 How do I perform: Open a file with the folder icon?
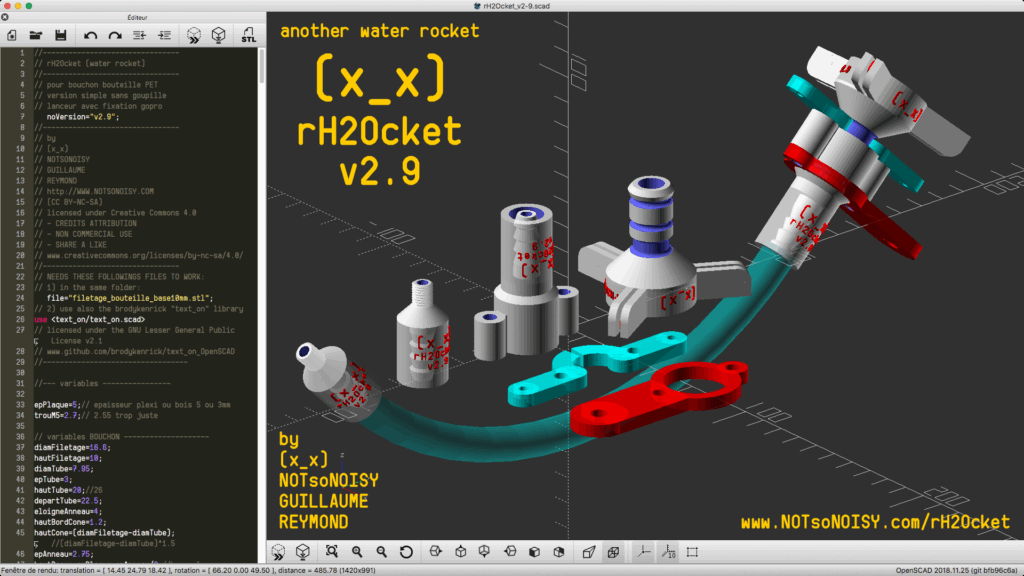36,35
